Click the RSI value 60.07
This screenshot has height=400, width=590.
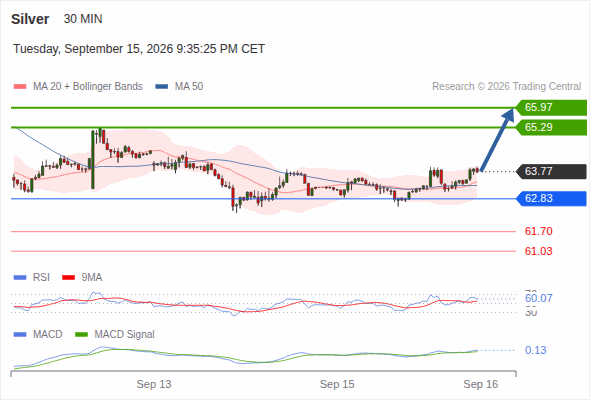click(538, 298)
